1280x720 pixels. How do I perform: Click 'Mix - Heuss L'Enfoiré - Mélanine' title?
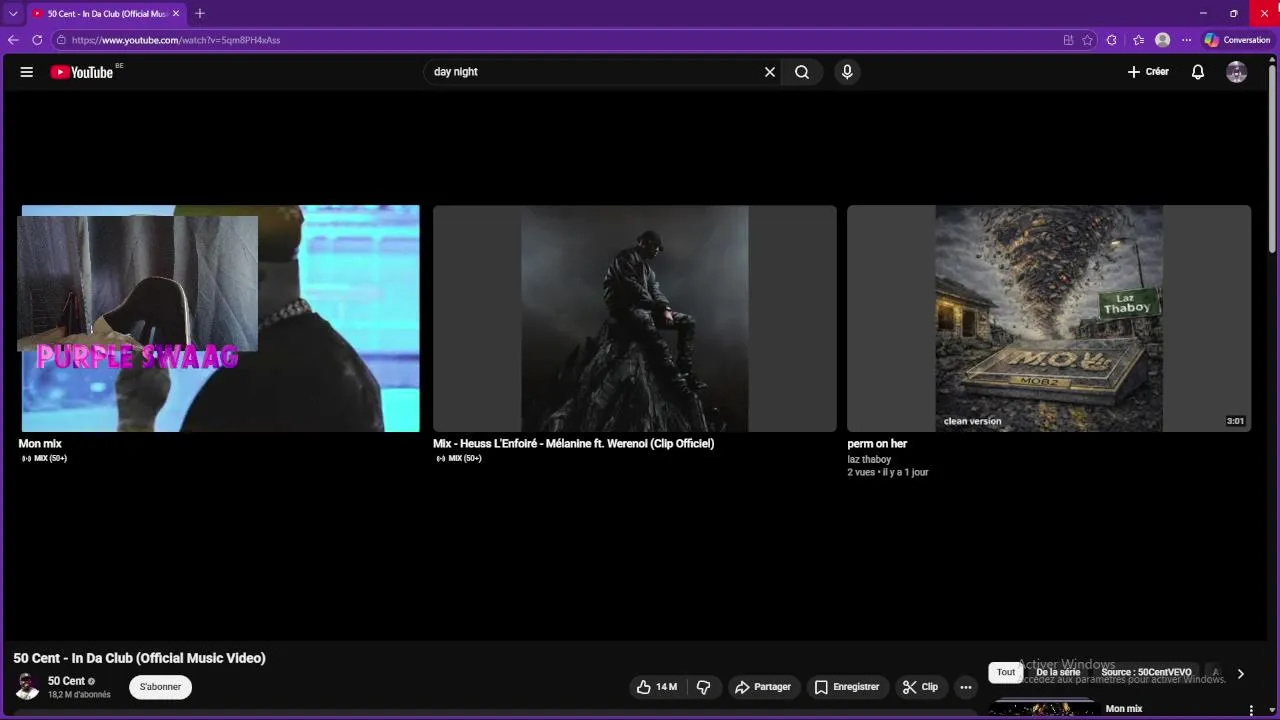[x=573, y=443]
